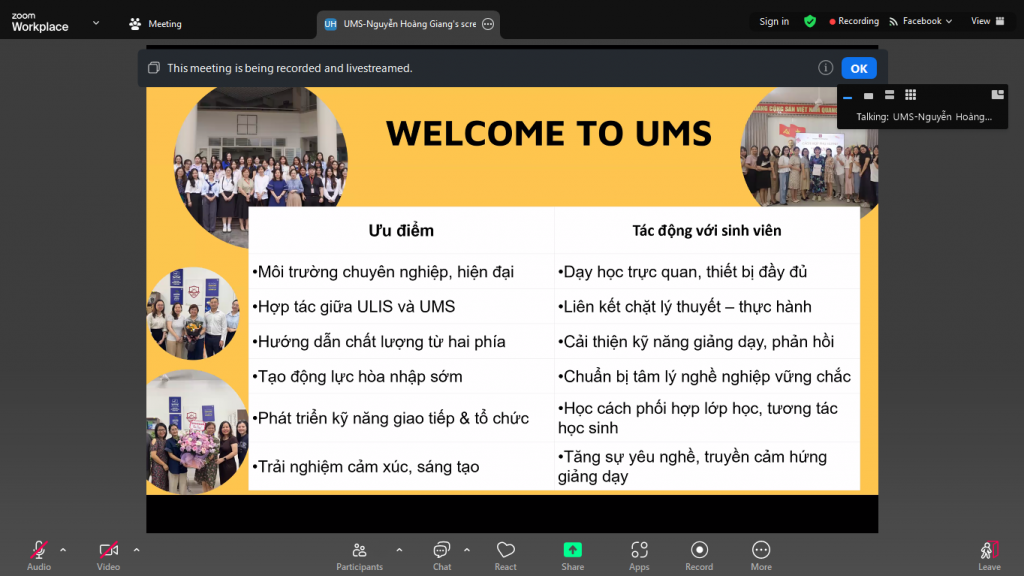Expand the Participants options arrow
Image resolution: width=1024 pixels, height=576 pixels.
[x=399, y=551]
